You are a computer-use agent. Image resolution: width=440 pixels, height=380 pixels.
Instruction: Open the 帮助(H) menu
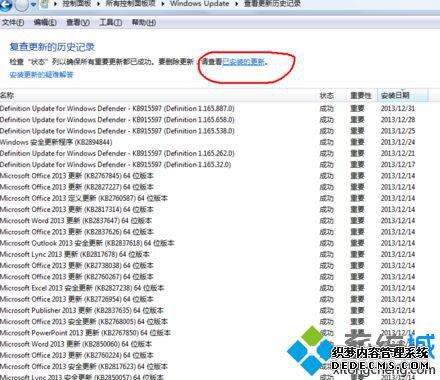click(x=144, y=23)
